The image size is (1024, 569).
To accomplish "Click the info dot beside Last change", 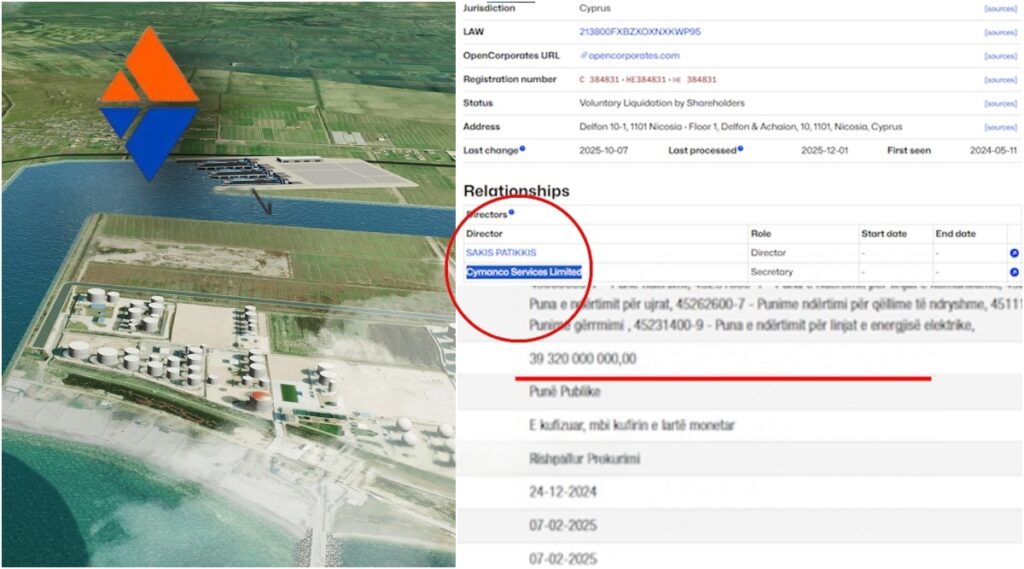I will tap(522, 149).
